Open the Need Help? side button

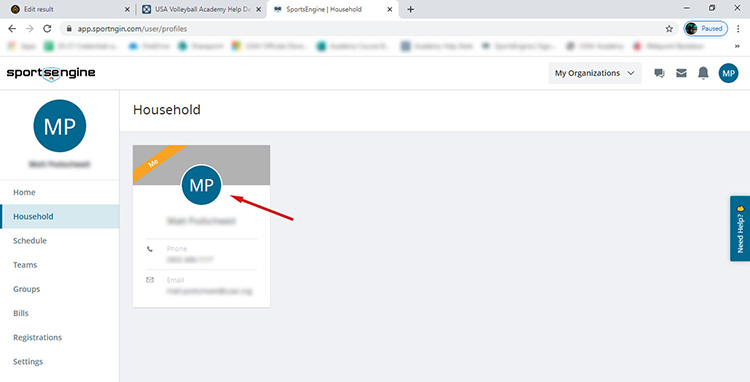[740, 229]
